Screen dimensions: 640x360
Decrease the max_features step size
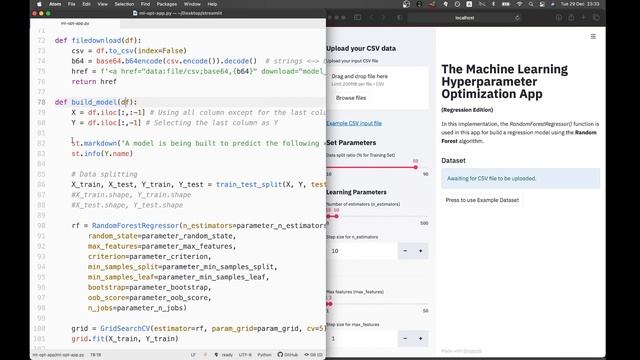pos(405,338)
